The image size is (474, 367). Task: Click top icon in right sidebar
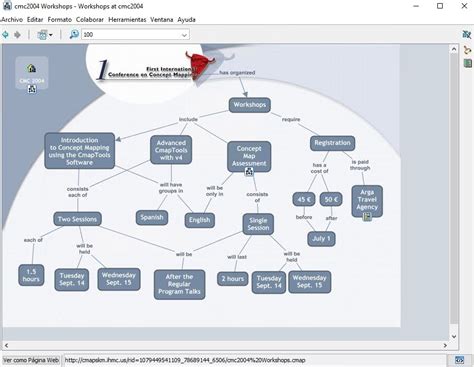467,34
